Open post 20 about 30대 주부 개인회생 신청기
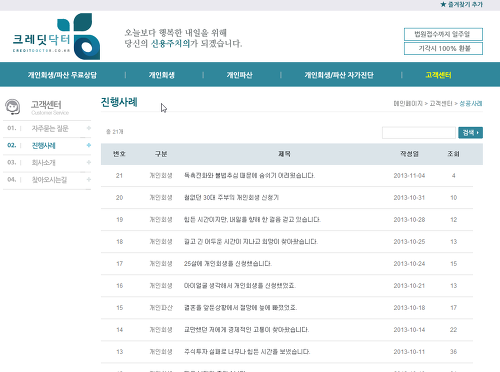The height and width of the screenshot is (372, 500). tap(231, 198)
